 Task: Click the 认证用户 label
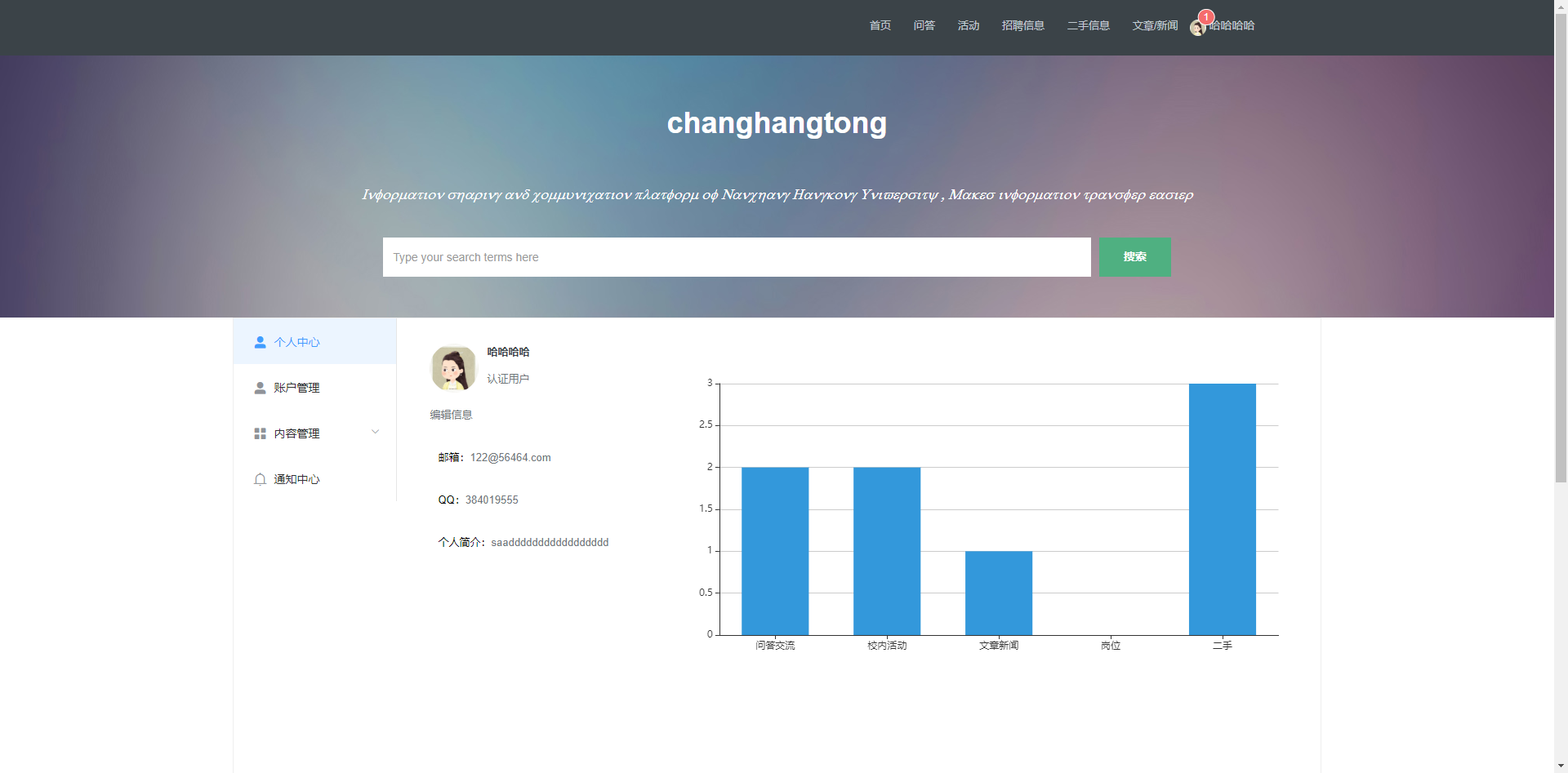pyautogui.click(x=508, y=379)
